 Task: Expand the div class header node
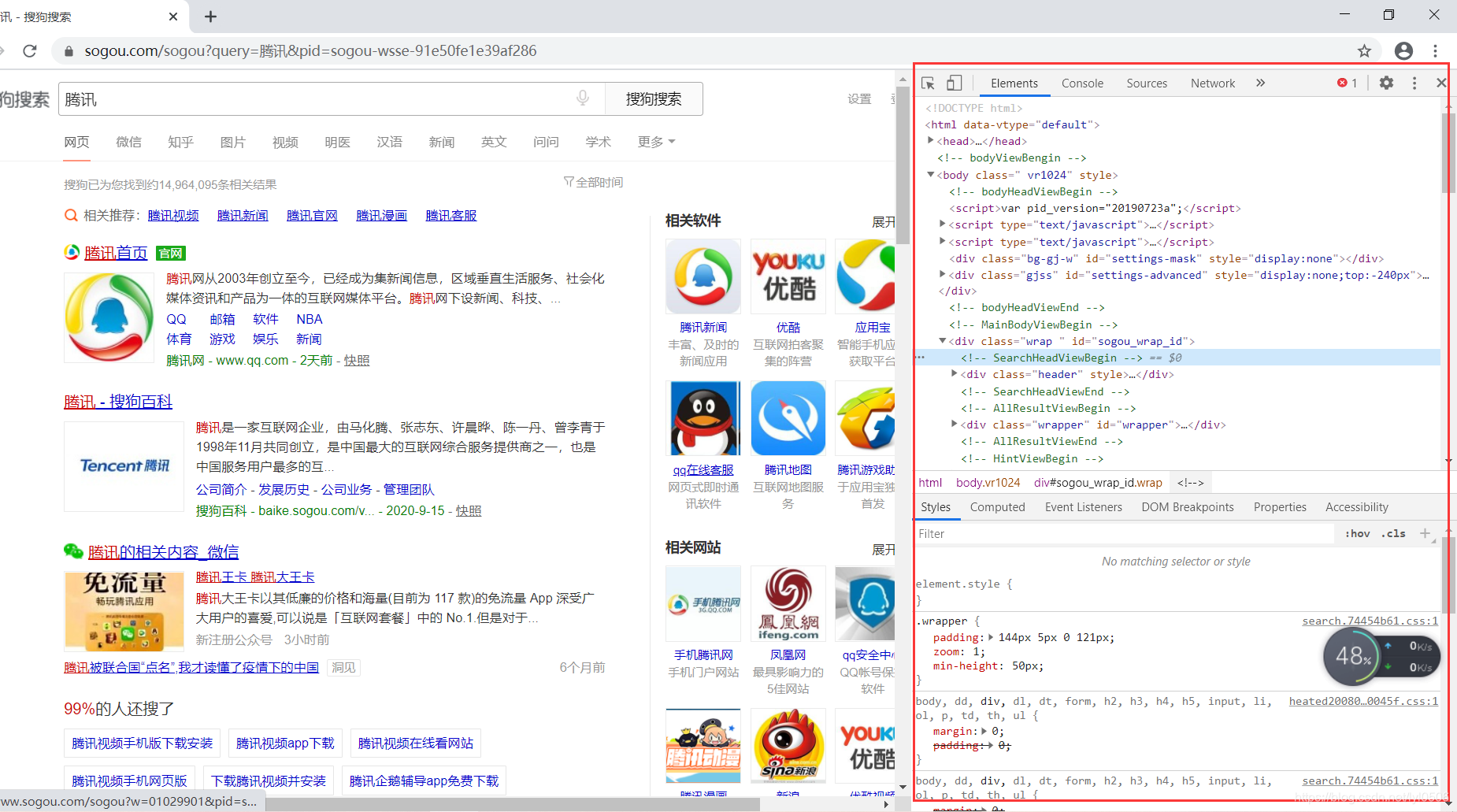pos(955,373)
